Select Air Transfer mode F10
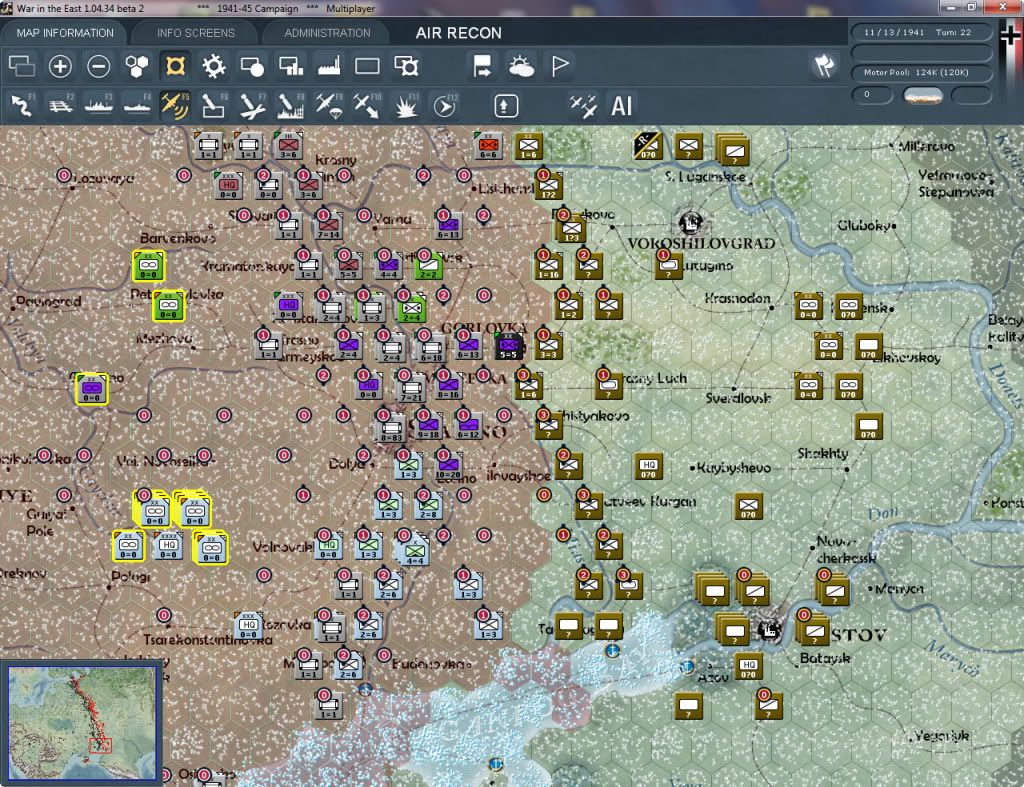Viewport: 1024px width, 787px height. pos(367,106)
